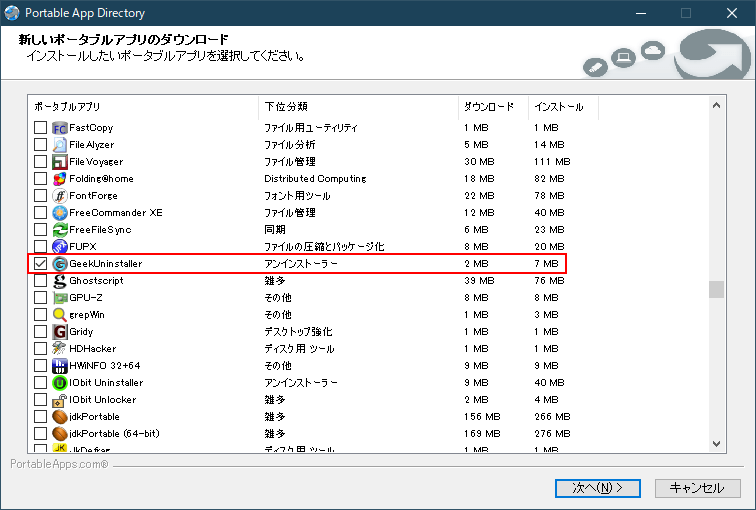The height and width of the screenshot is (510, 756).
Task: Click the HWiNFO 32+64 icon
Action: click(x=59, y=366)
